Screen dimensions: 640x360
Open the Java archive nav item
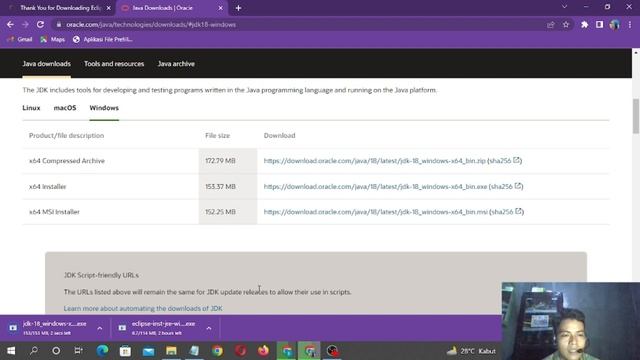176,64
